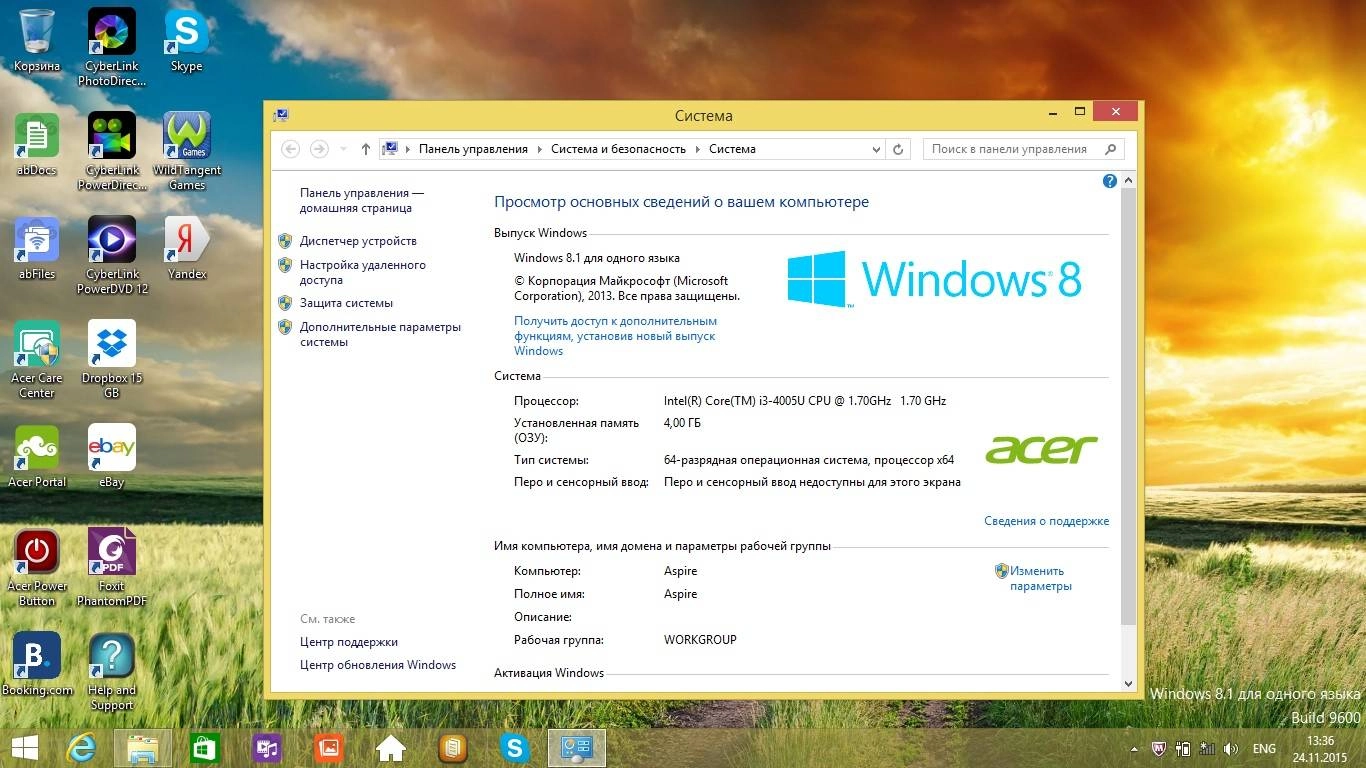Click the white house icon on the taskbar

(390, 748)
